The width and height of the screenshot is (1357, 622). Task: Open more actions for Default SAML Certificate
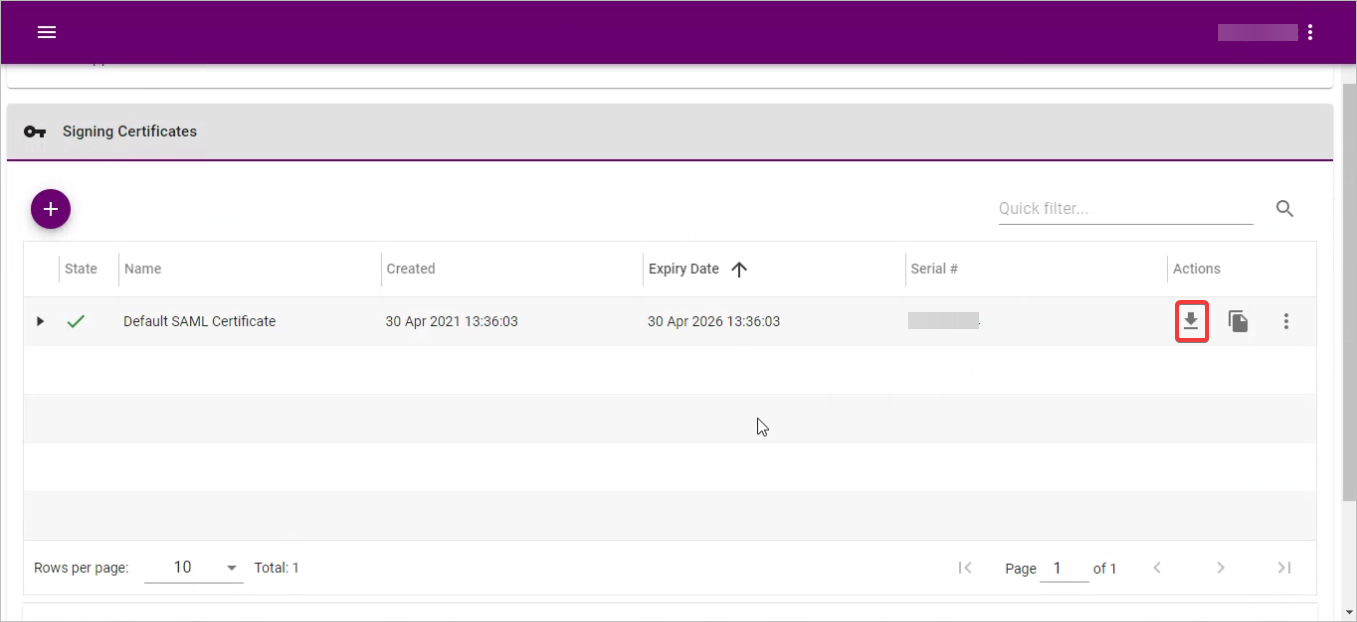[1286, 322]
